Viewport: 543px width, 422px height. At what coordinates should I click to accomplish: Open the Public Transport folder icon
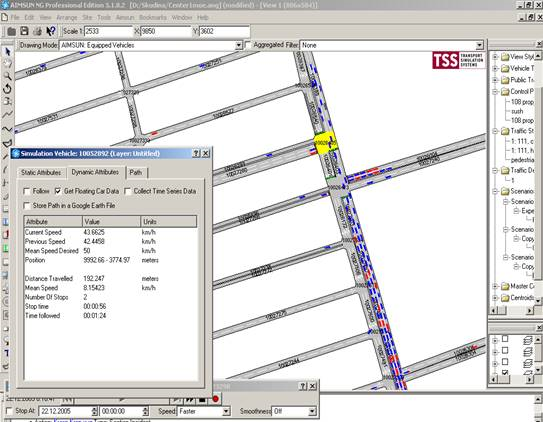point(505,80)
